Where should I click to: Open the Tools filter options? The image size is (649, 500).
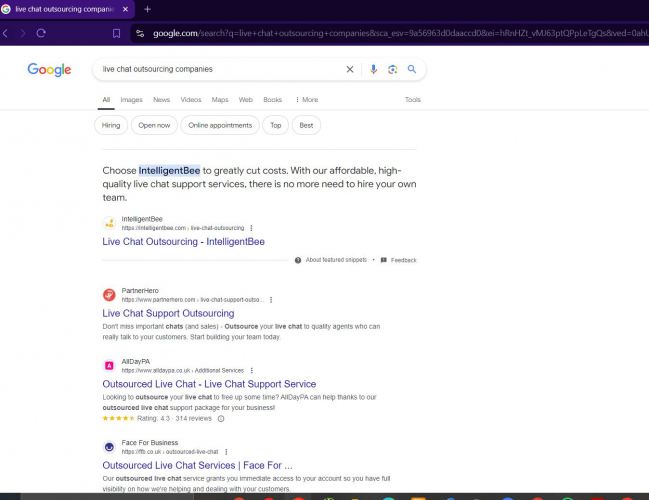click(x=413, y=100)
